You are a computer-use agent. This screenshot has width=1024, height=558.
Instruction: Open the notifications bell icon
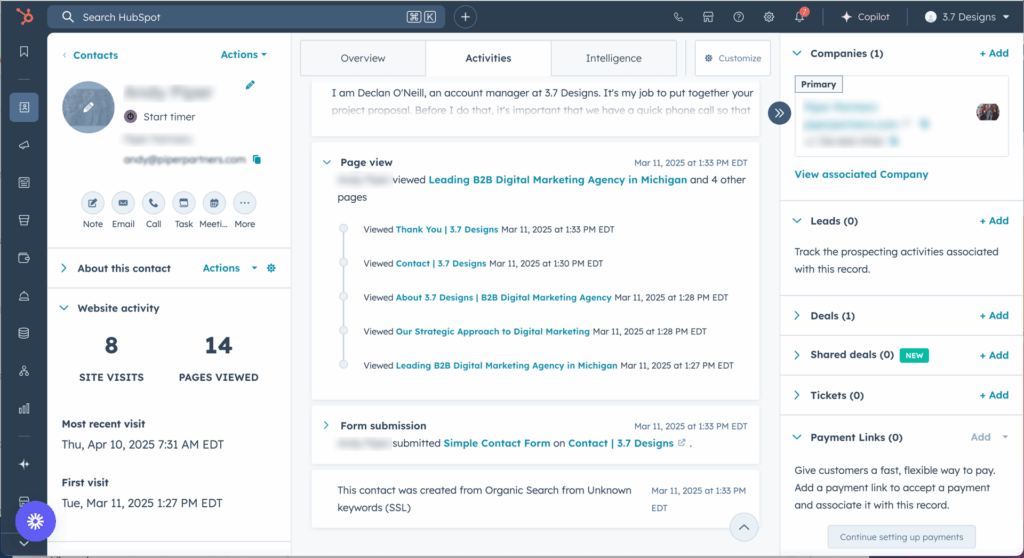tap(799, 17)
